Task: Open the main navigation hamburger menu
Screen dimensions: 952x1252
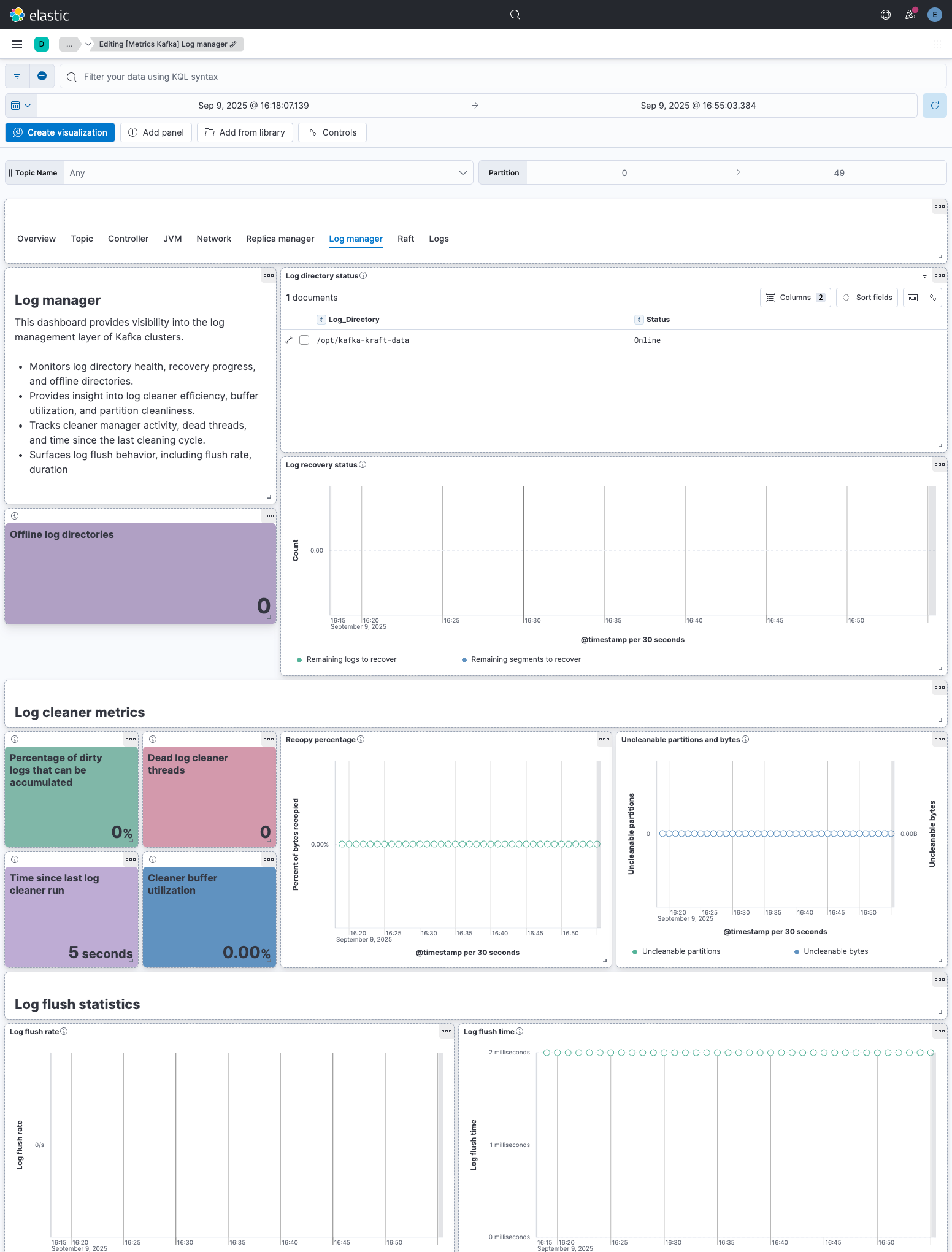Action: coord(17,44)
